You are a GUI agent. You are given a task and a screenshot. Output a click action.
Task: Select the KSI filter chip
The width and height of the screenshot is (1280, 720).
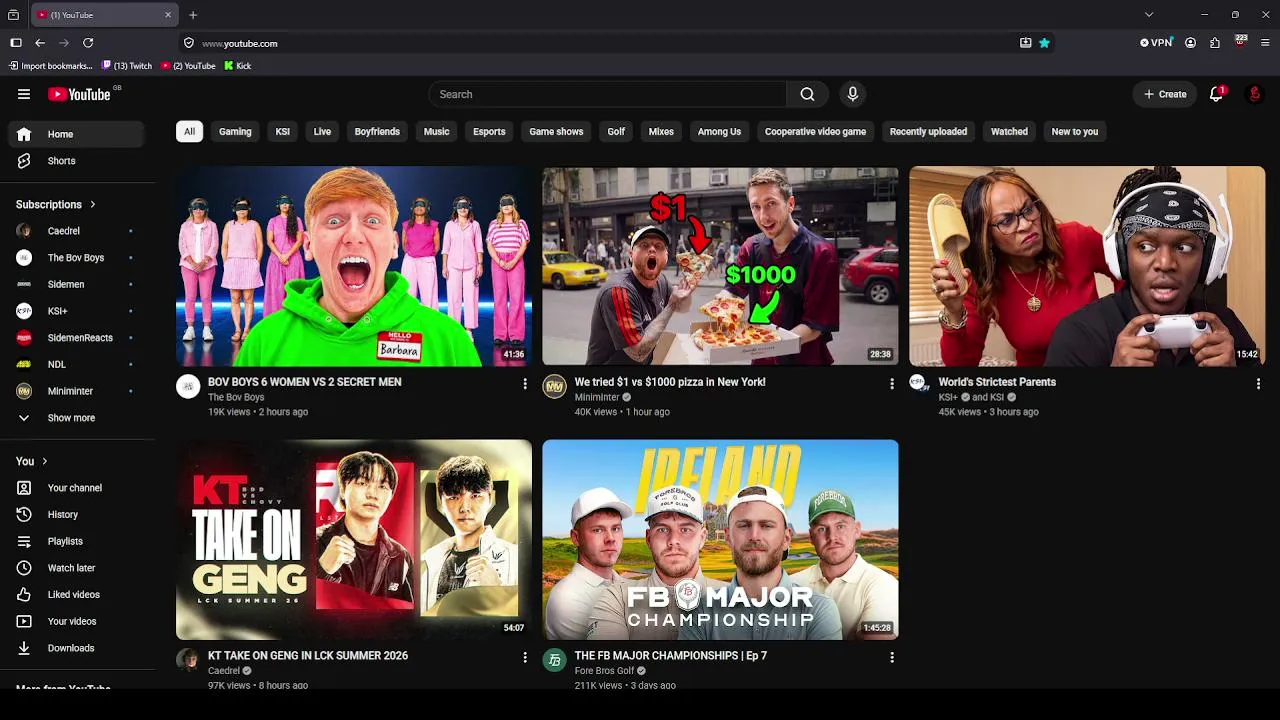[x=283, y=131]
